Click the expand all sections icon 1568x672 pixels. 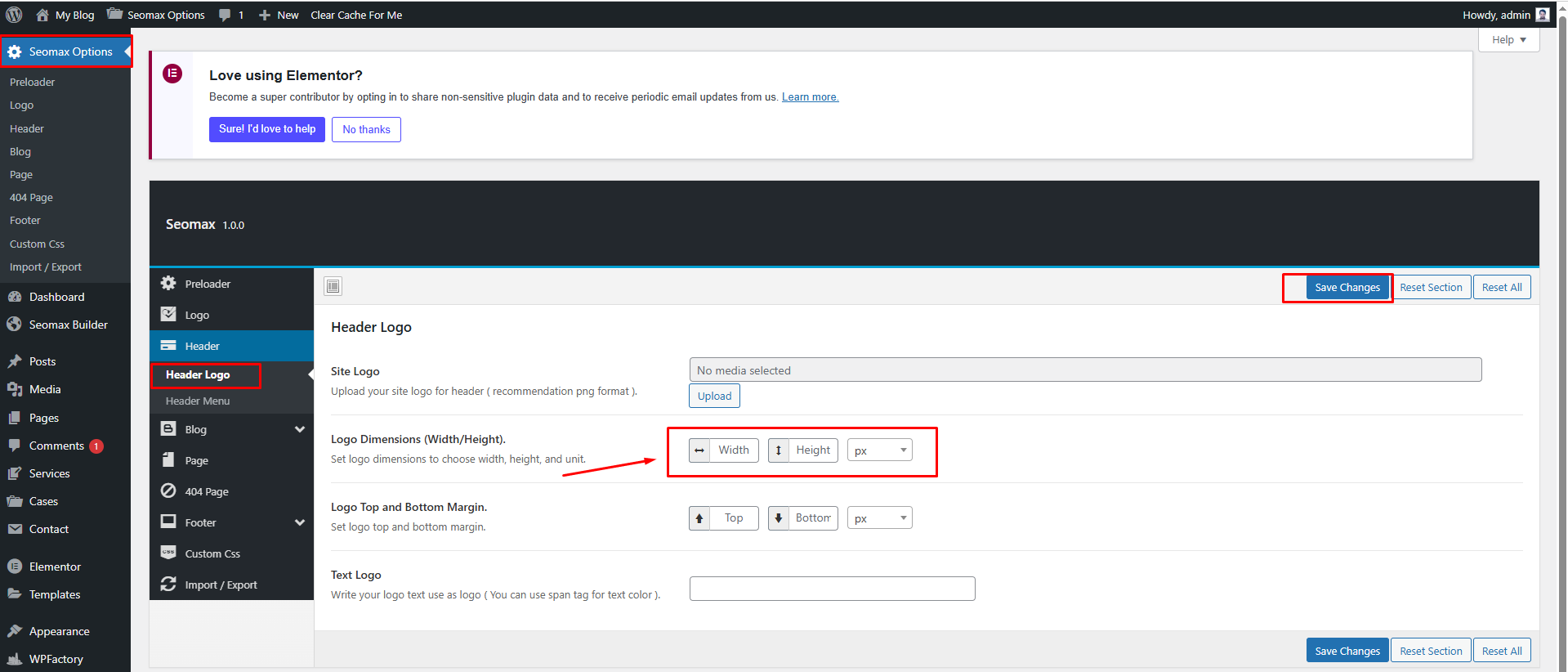pyautogui.click(x=333, y=286)
